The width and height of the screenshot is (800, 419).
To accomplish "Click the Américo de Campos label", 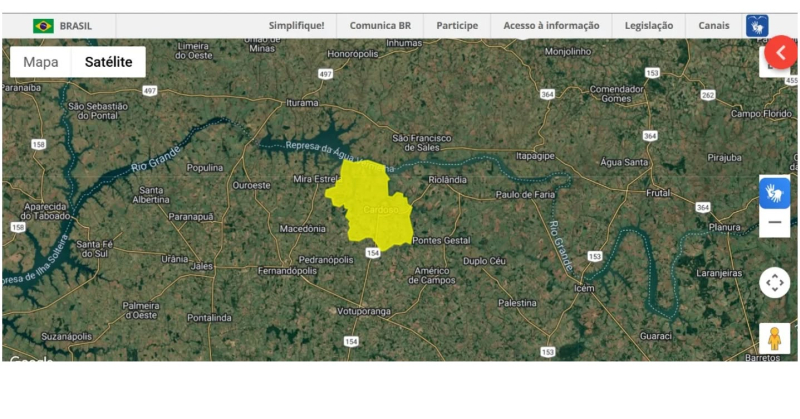I will (x=432, y=276).
